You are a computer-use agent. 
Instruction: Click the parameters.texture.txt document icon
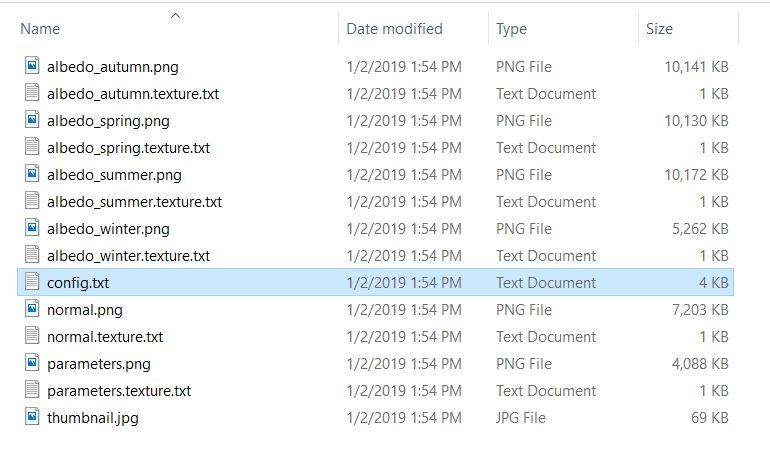click(31, 391)
